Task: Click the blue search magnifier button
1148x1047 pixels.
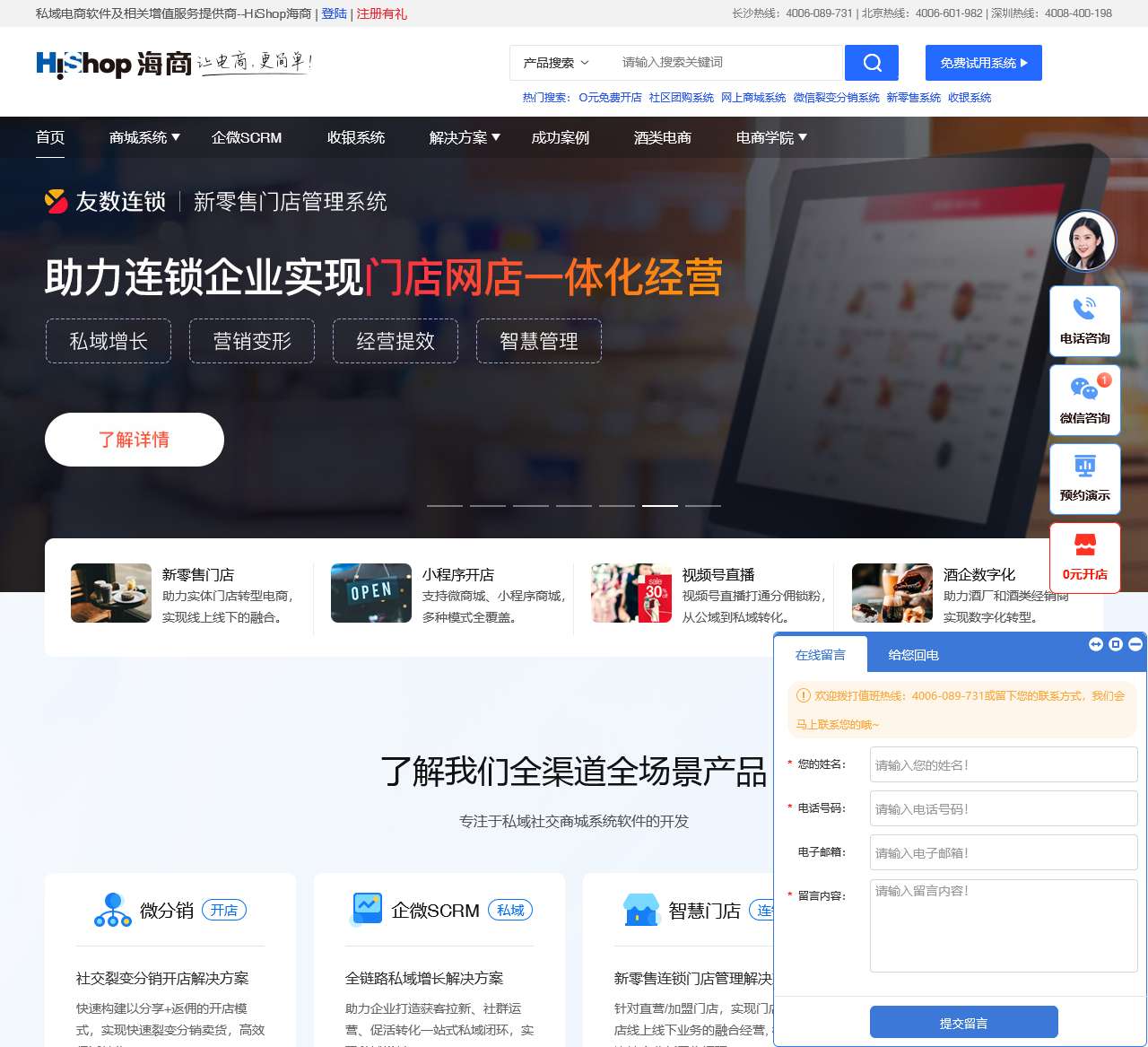Action: tap(872, 63)
